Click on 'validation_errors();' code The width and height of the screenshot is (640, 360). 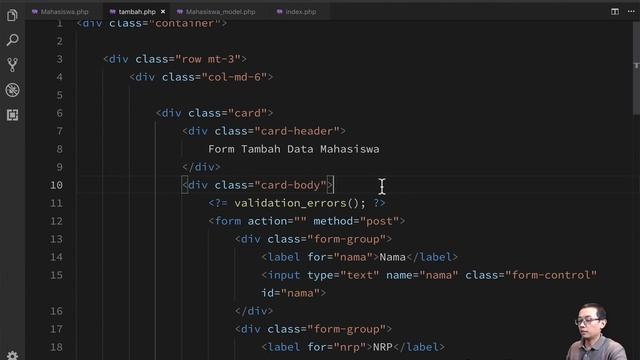[x=300, y=203]
